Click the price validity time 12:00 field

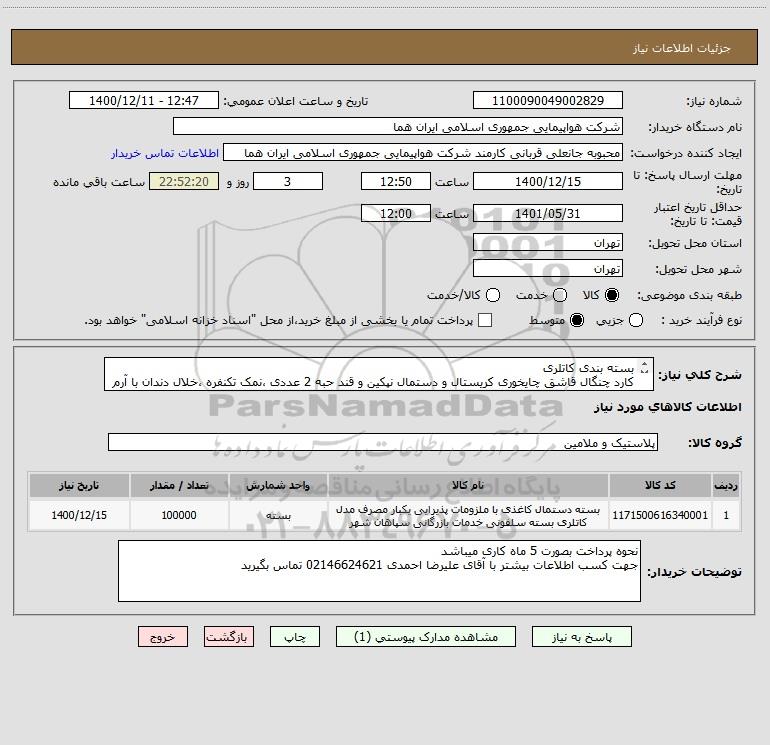coord(396,213)
